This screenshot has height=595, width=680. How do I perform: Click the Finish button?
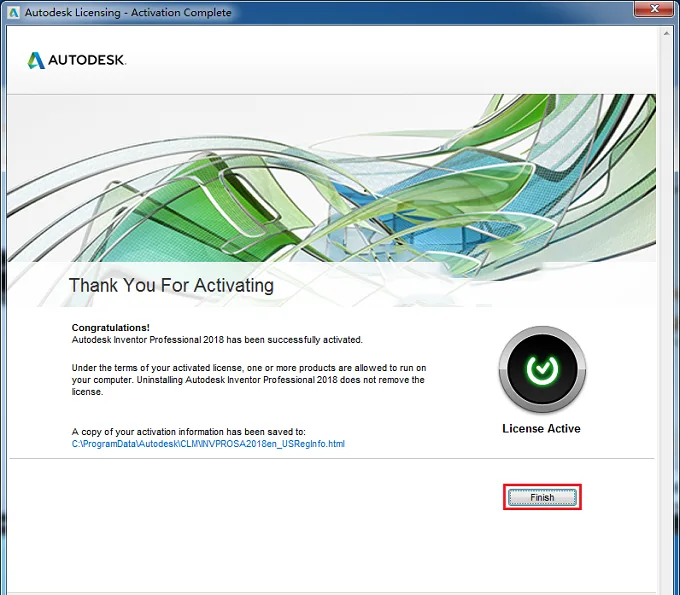tap(542, 497)
